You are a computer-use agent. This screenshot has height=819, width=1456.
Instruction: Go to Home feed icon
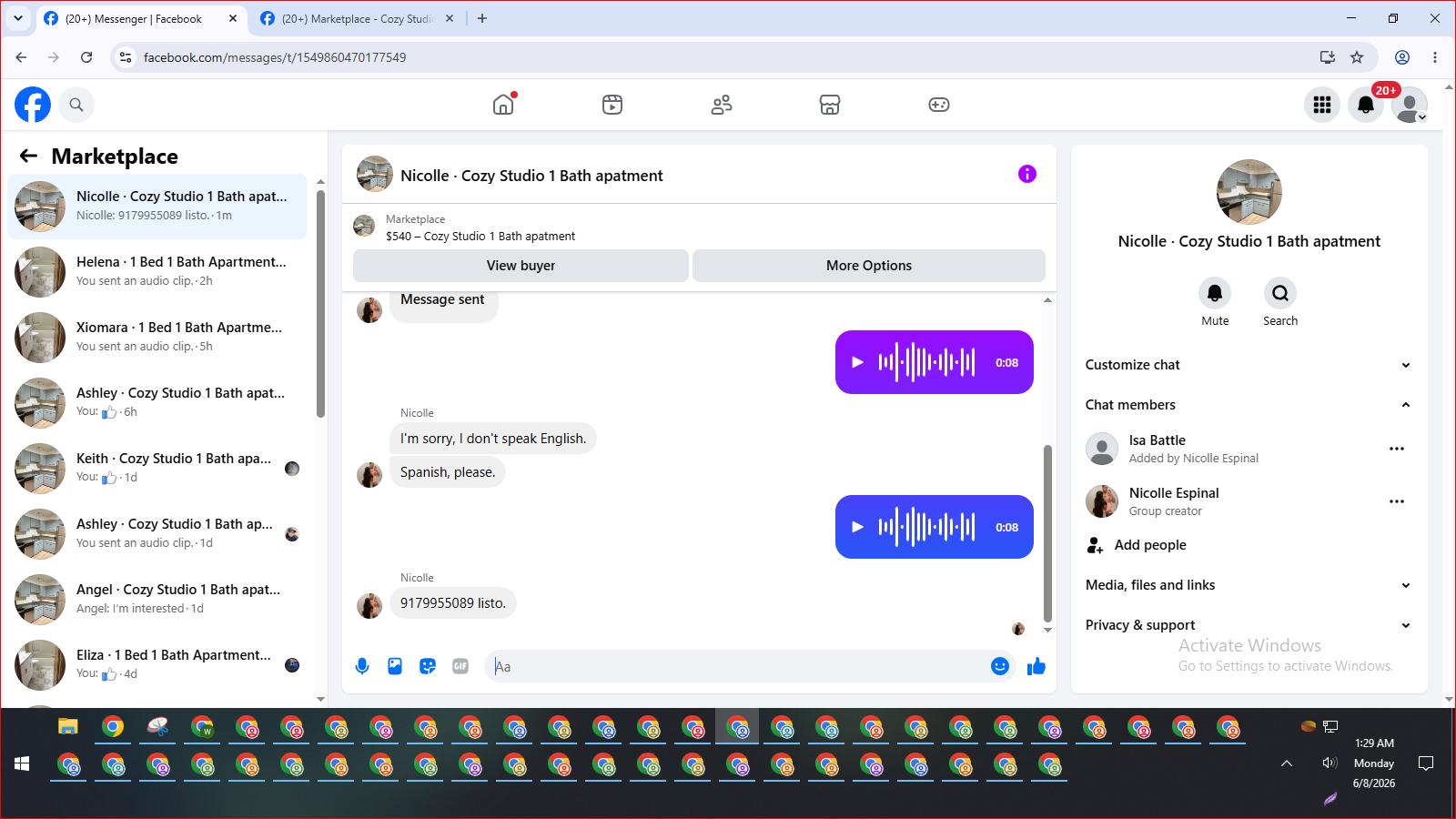point(503,105)
